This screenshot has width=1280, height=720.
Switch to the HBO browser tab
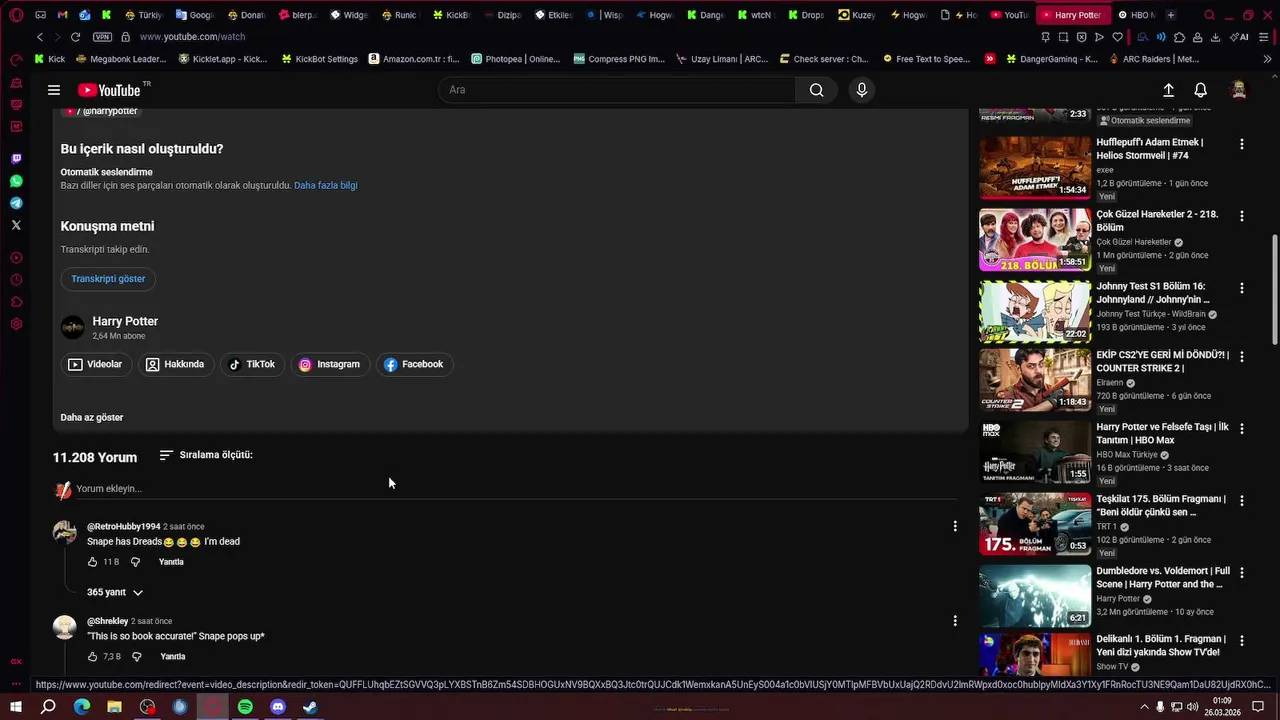click(1135, 15)
